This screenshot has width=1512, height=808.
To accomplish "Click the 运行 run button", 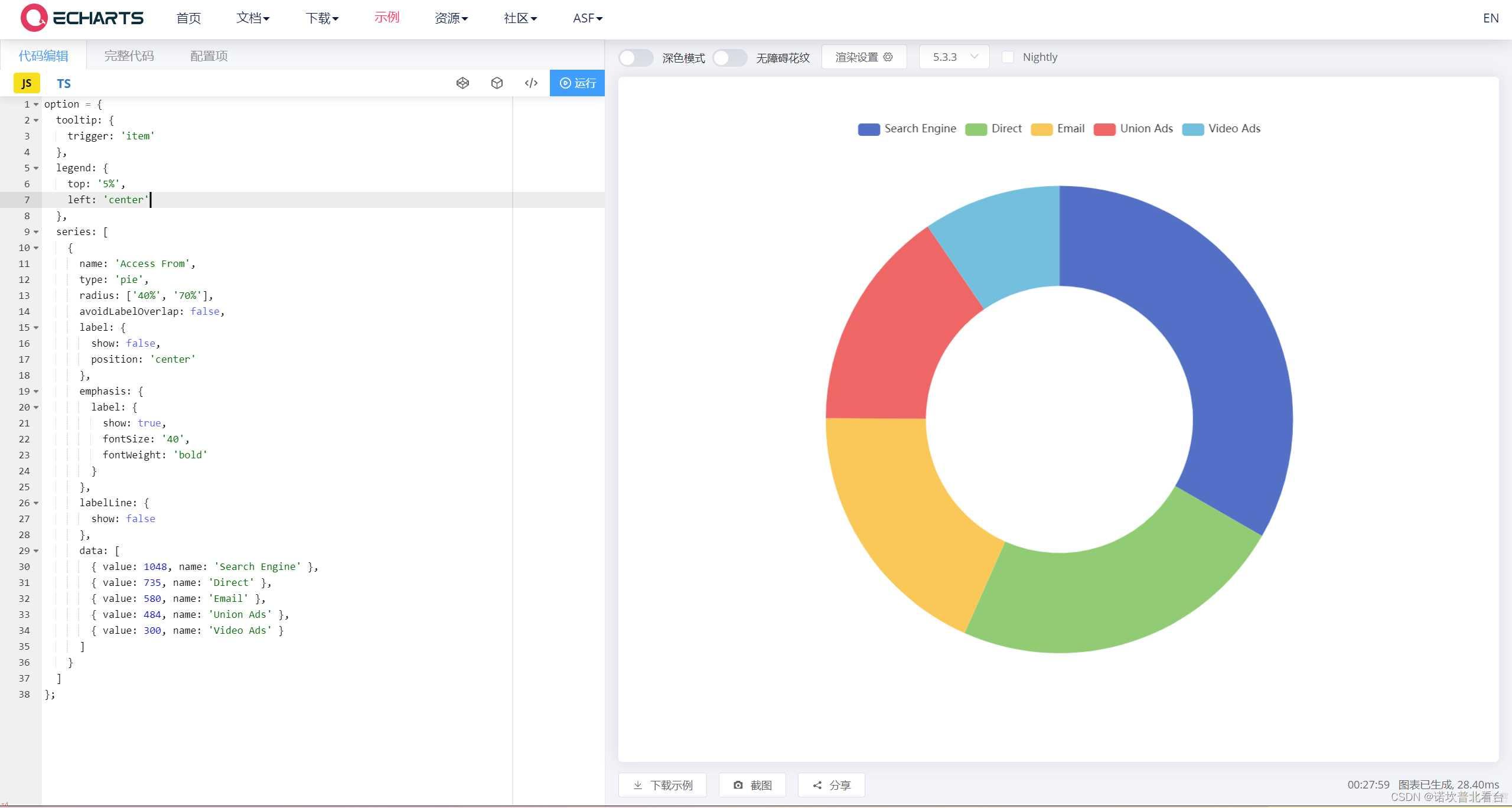I will (x=577, y=83).
